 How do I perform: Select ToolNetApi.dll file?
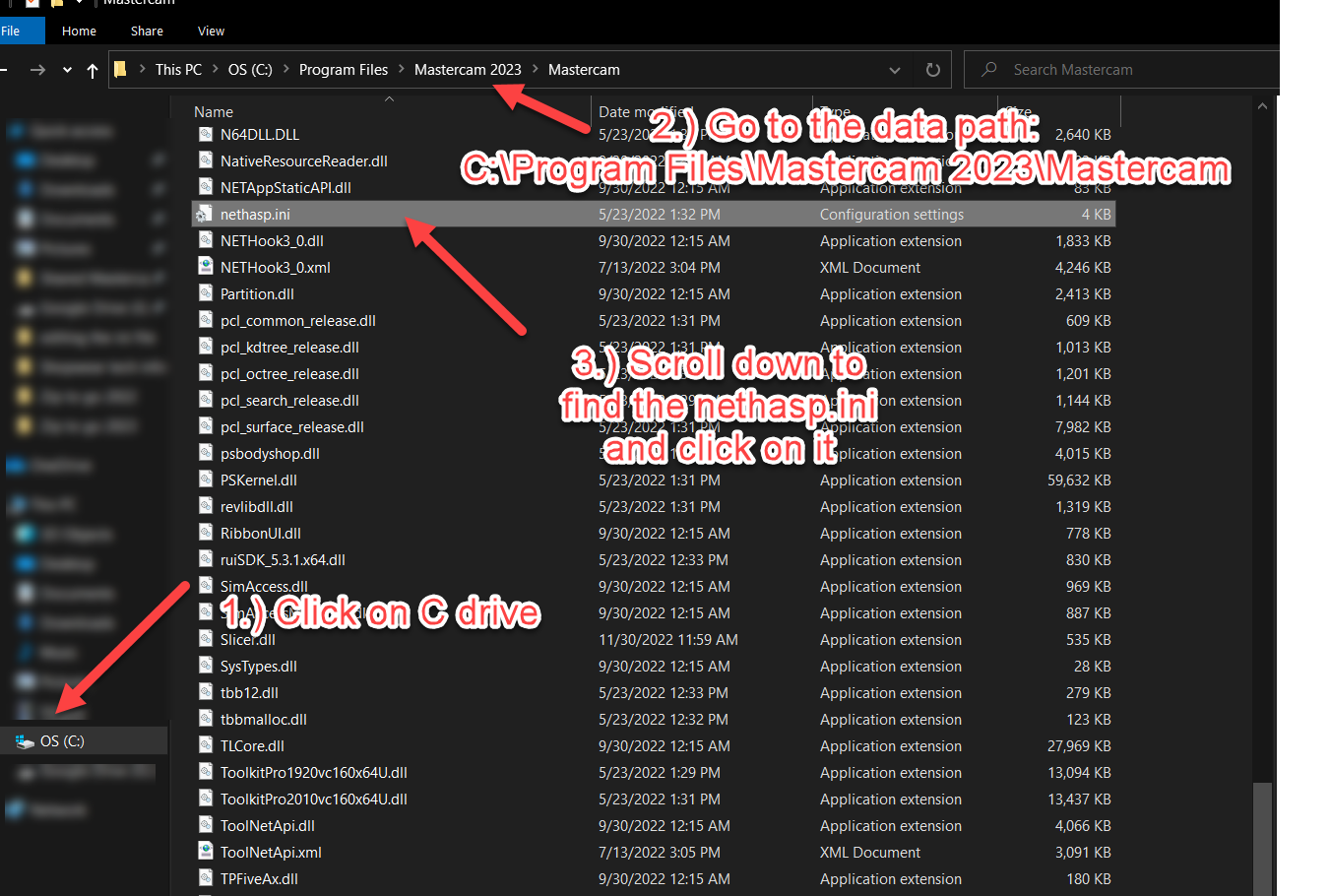[268, 826]
